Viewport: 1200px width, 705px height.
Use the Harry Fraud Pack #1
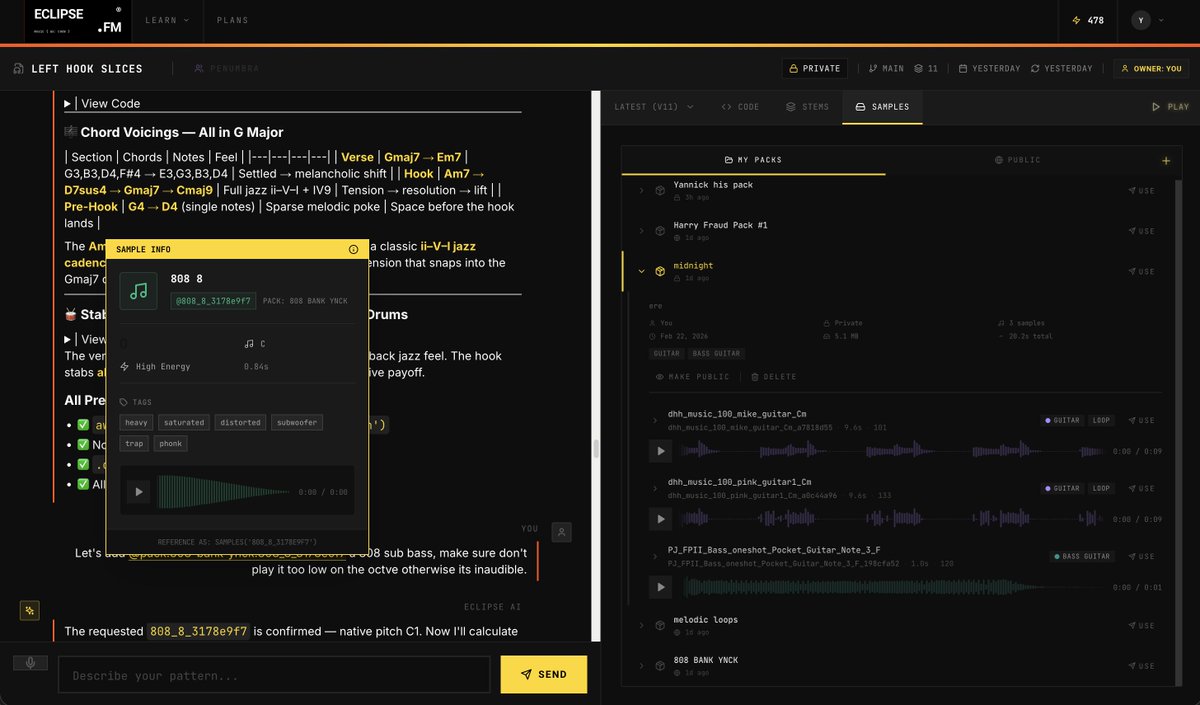(x=1141, y=231)
